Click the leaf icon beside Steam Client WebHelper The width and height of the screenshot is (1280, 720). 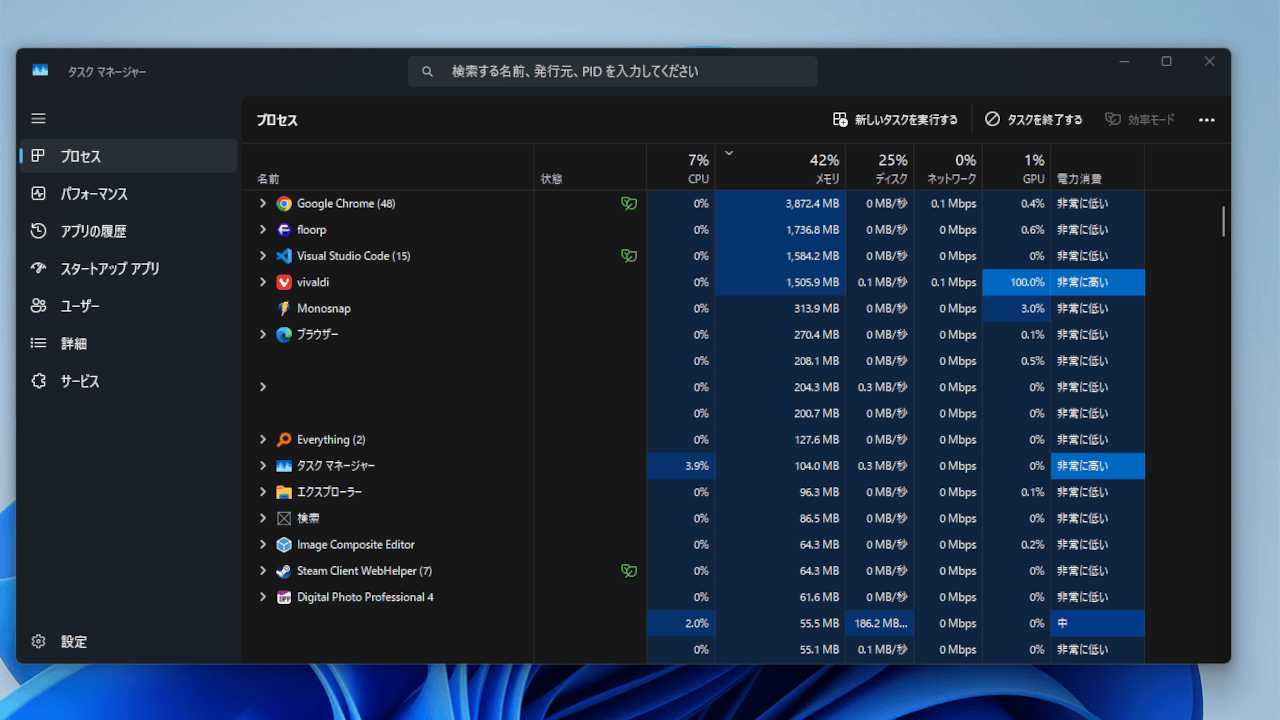[629, 570]
